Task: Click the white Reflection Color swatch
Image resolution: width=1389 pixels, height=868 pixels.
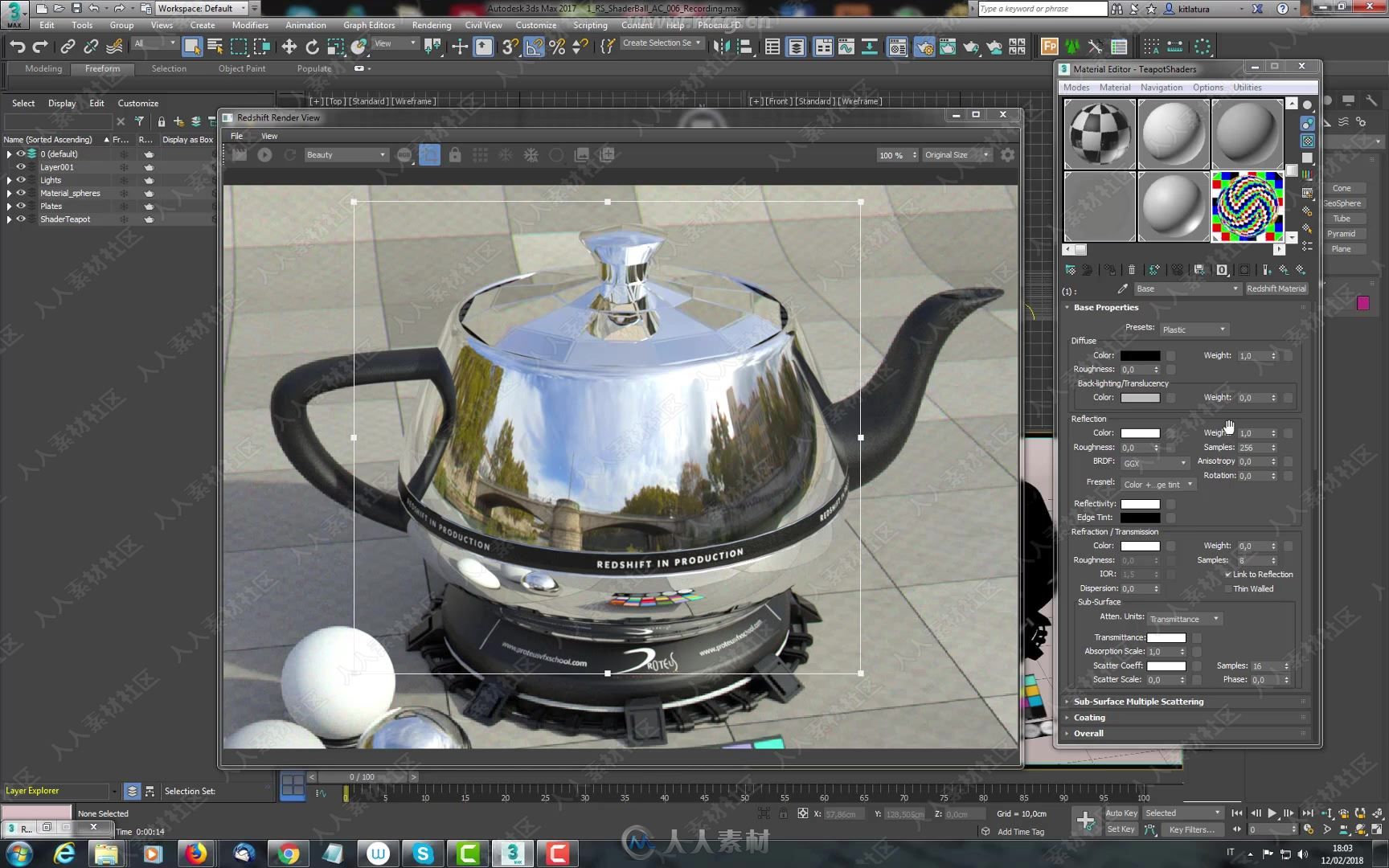Action: 1141,433
